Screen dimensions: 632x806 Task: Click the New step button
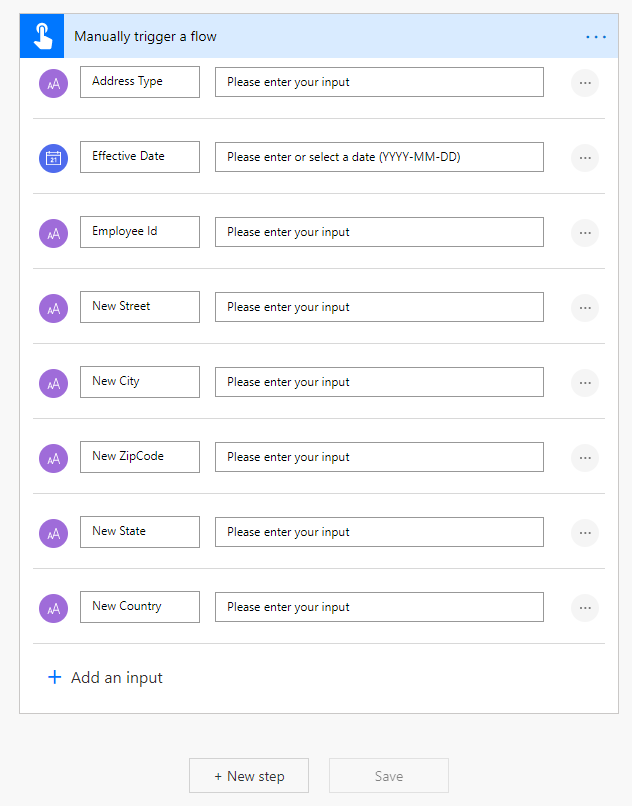(x=248, y=775)
